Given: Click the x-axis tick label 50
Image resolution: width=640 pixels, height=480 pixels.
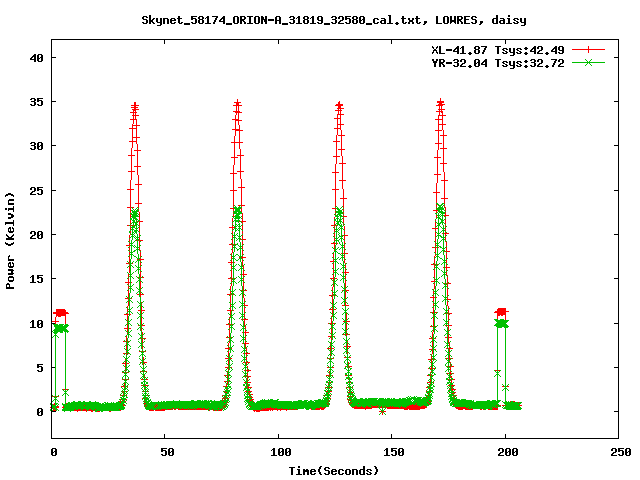Looking at the screenshot, I should tap(167, 452).
